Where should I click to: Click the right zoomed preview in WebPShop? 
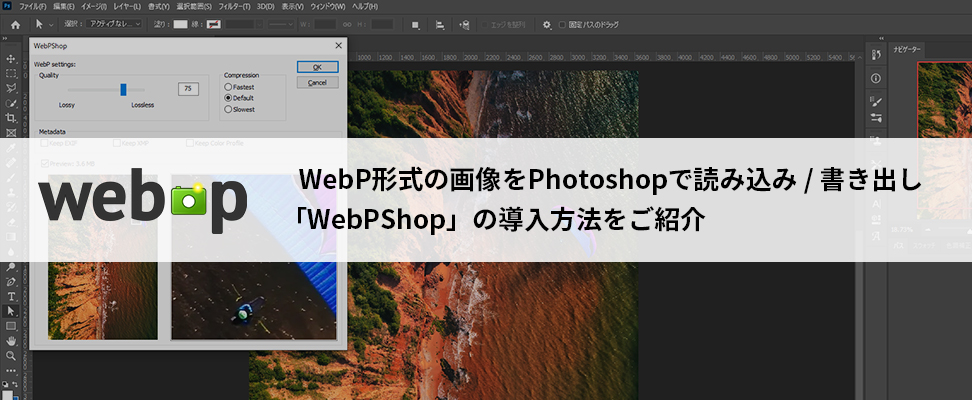click(x=254, y=257)
